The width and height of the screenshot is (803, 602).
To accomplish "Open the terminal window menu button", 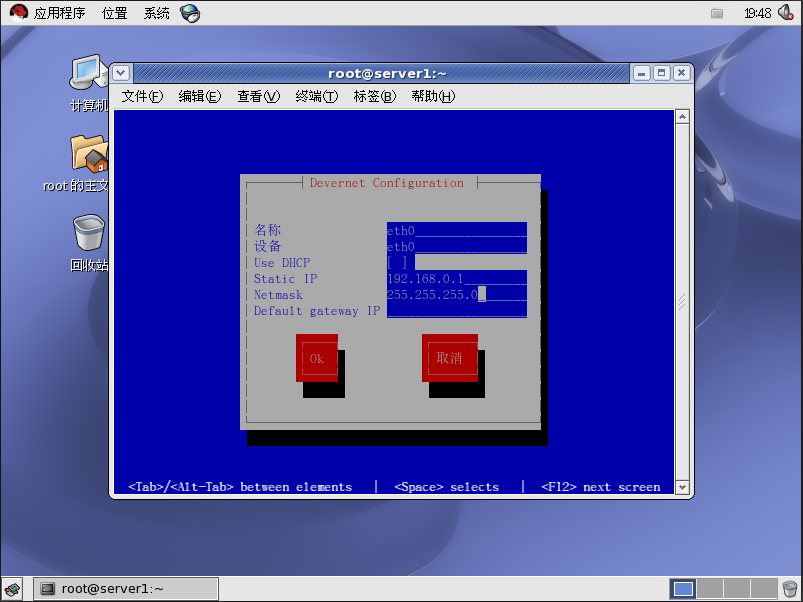I will pos(121,73).
